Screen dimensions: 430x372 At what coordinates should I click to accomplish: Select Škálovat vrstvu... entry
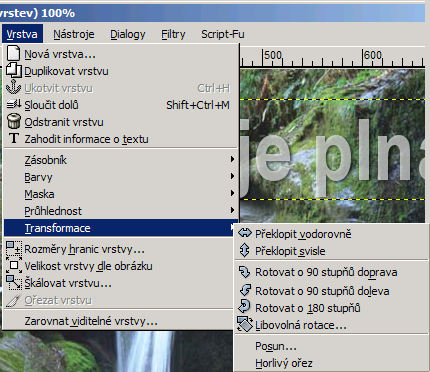tap(119, 283)
